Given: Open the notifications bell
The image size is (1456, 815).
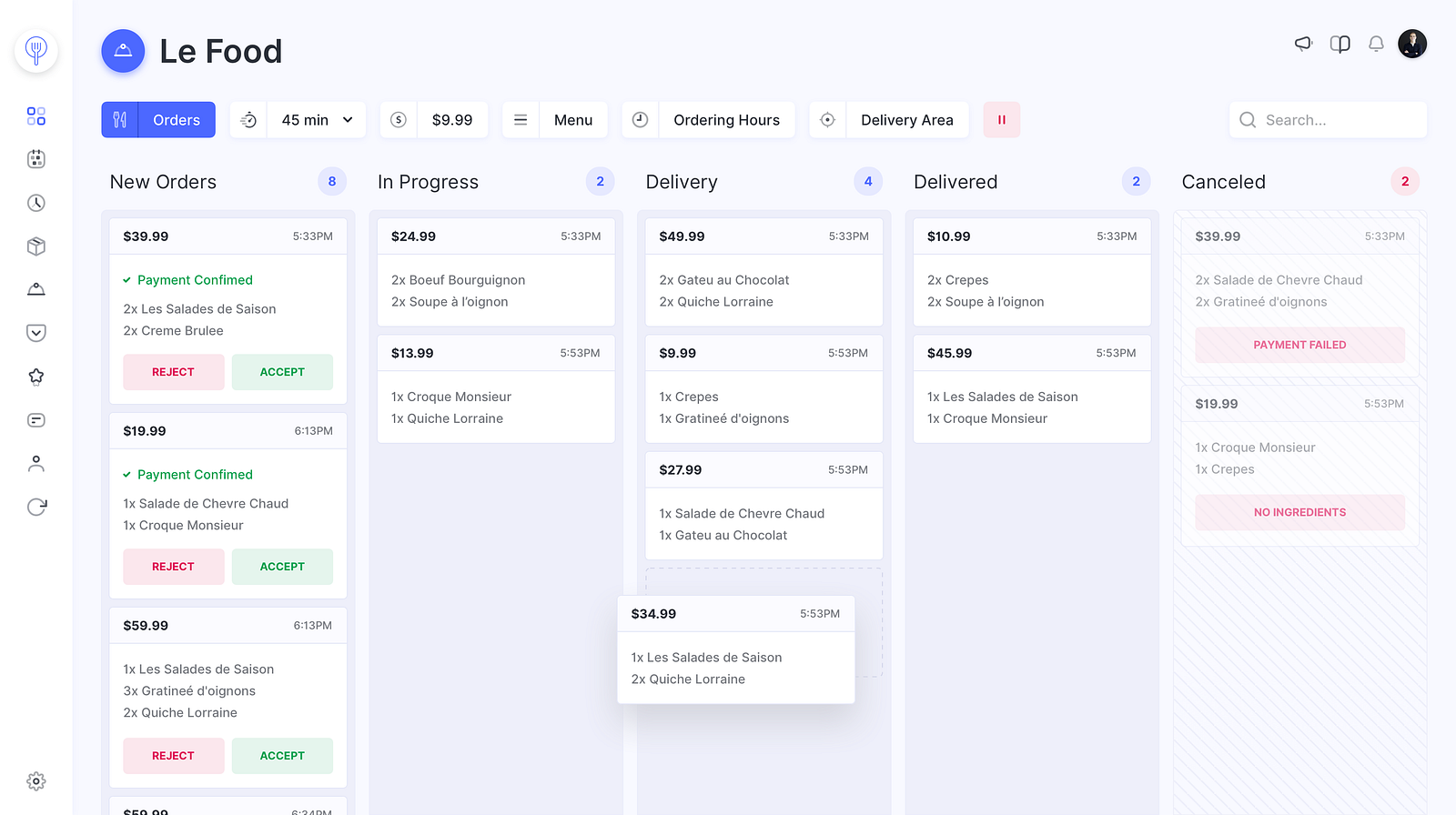Looking at the screenshot, I should pyautogui.click(x=1377, y=44).
